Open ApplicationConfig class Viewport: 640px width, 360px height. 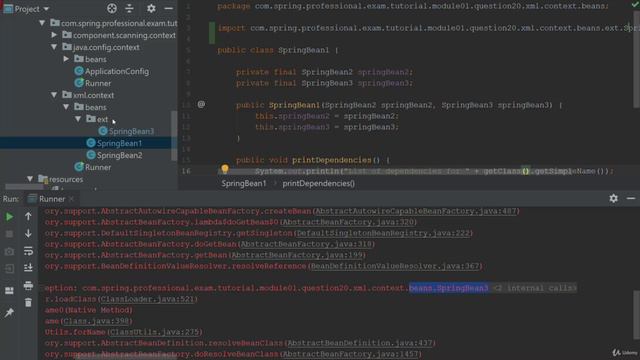point(116,71)
